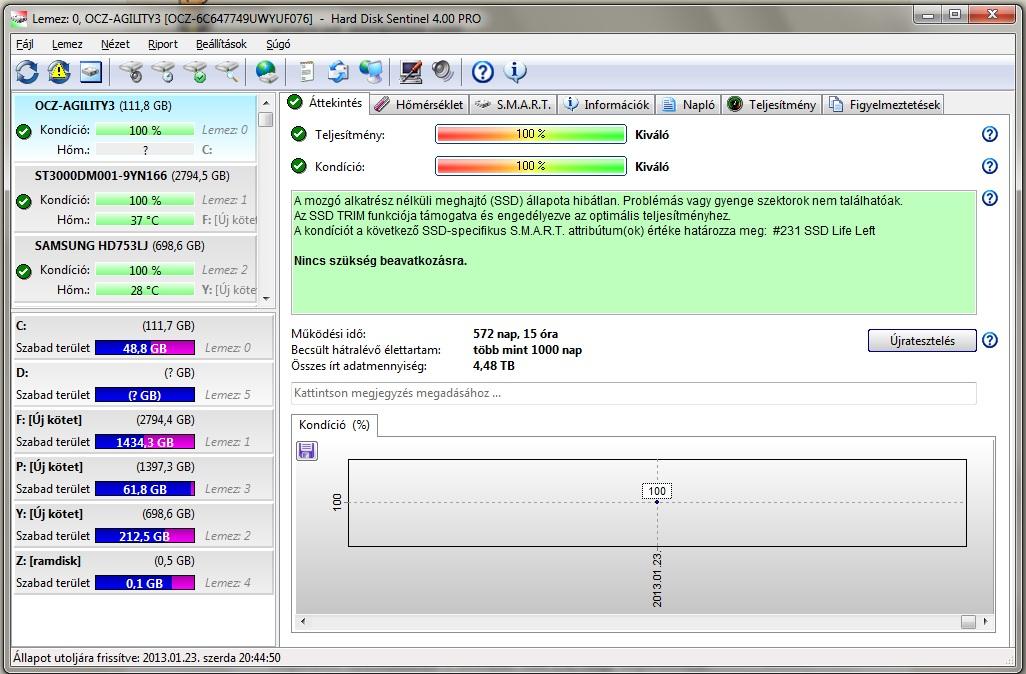Open the Súgó menu
Screen dimensions: 1026x674
pyautogui.click(x=278, y=44)
